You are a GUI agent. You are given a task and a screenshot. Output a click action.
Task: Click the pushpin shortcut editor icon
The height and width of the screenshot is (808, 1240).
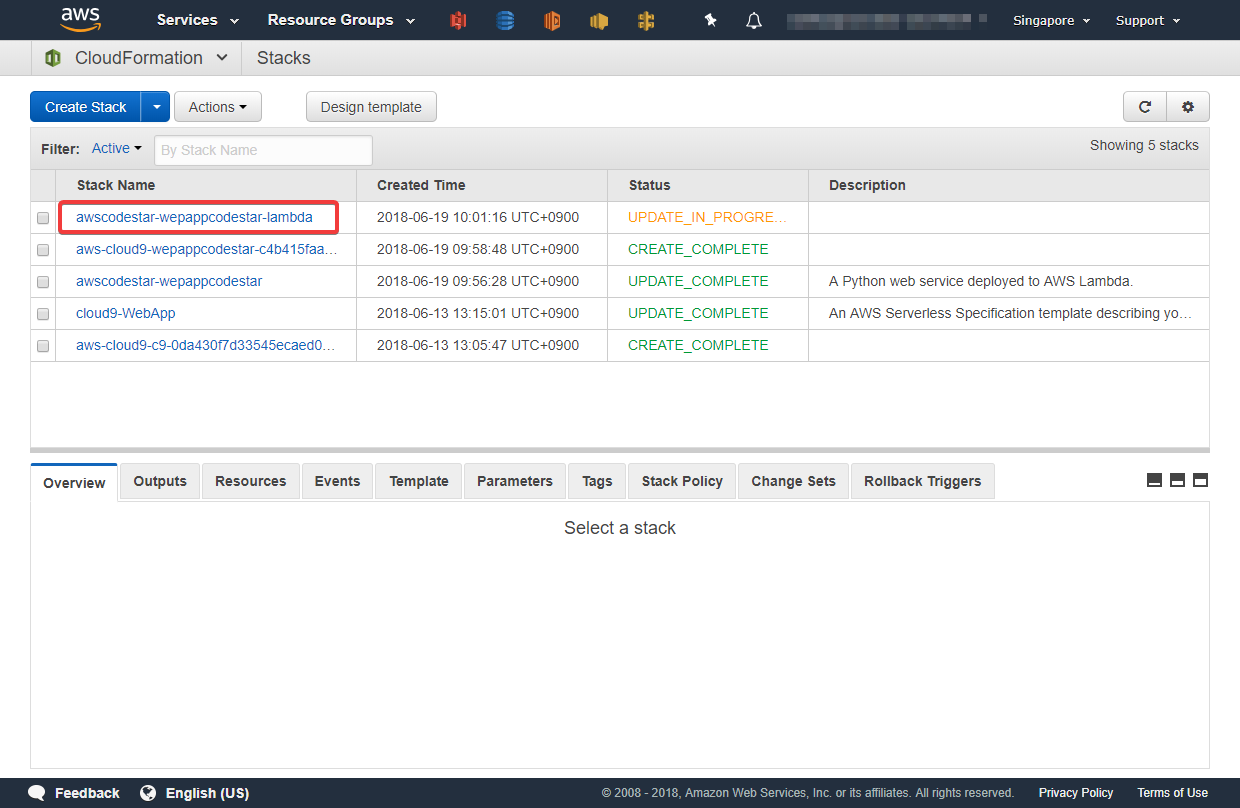tap(710, 20)
